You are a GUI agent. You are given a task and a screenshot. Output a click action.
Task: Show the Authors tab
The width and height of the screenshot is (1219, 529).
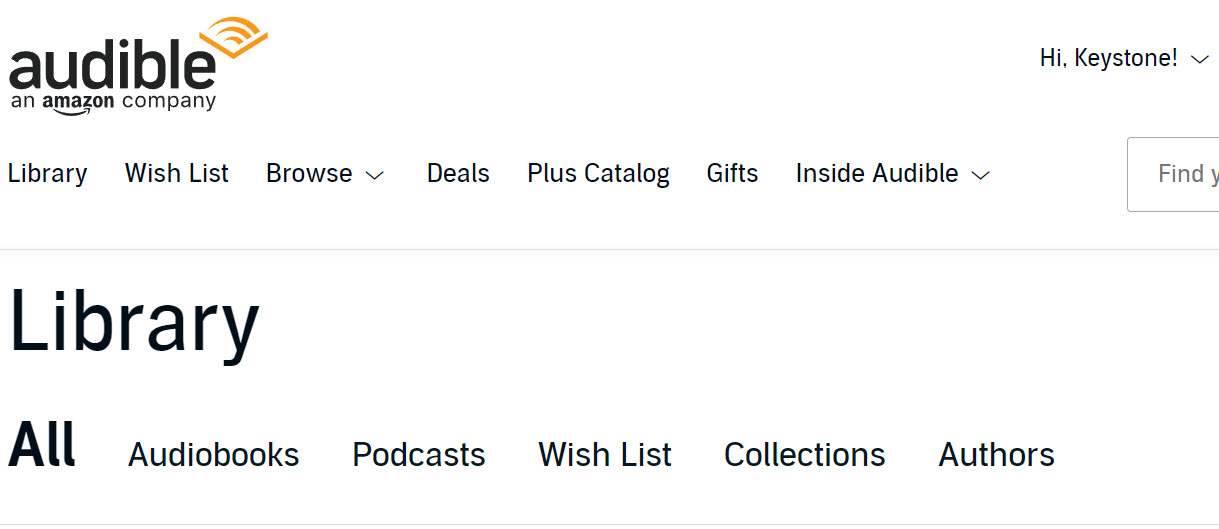click(x=997, y=455)
